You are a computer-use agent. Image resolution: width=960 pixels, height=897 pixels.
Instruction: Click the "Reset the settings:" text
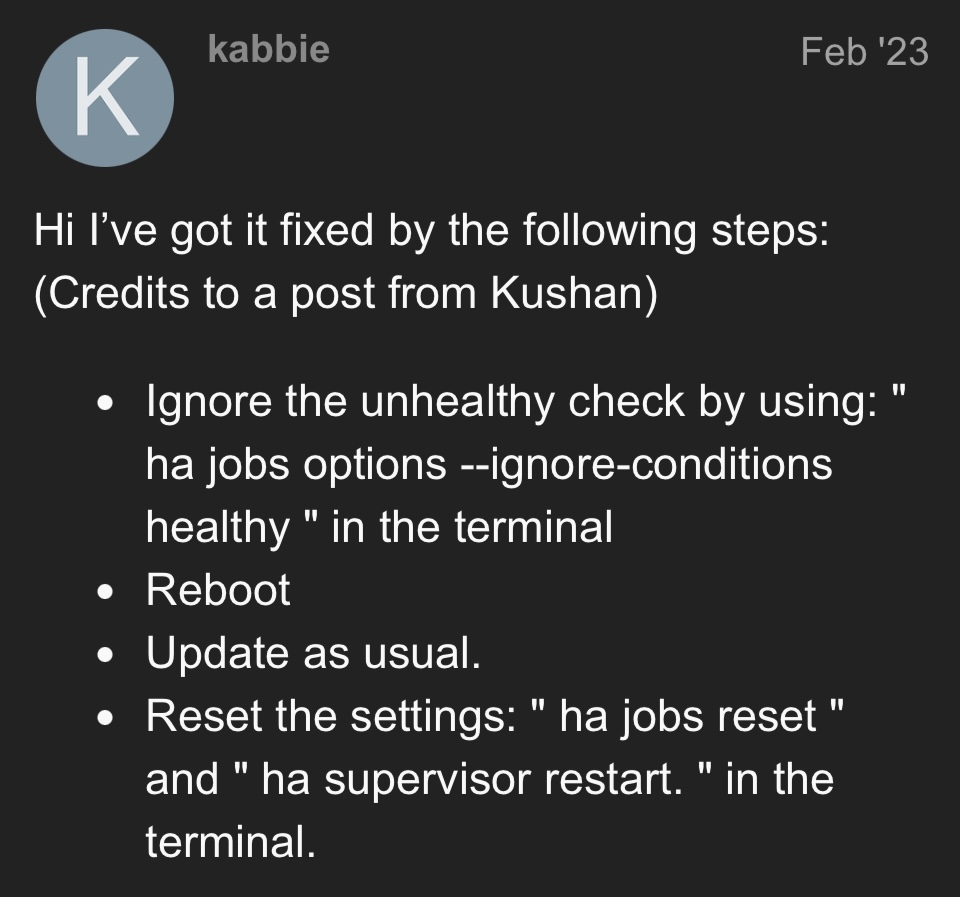[x=331, y=716]
